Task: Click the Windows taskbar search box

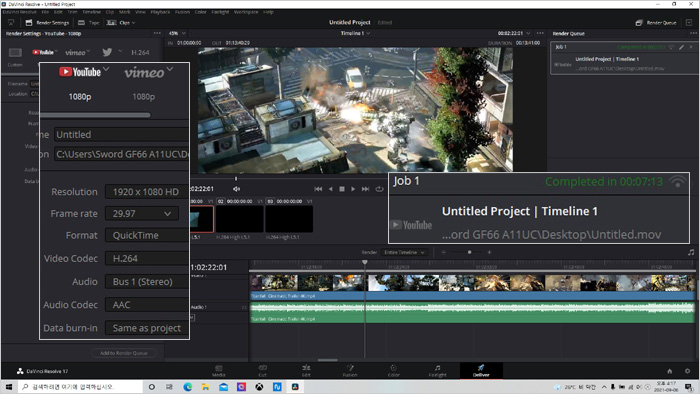Action: 81,387
